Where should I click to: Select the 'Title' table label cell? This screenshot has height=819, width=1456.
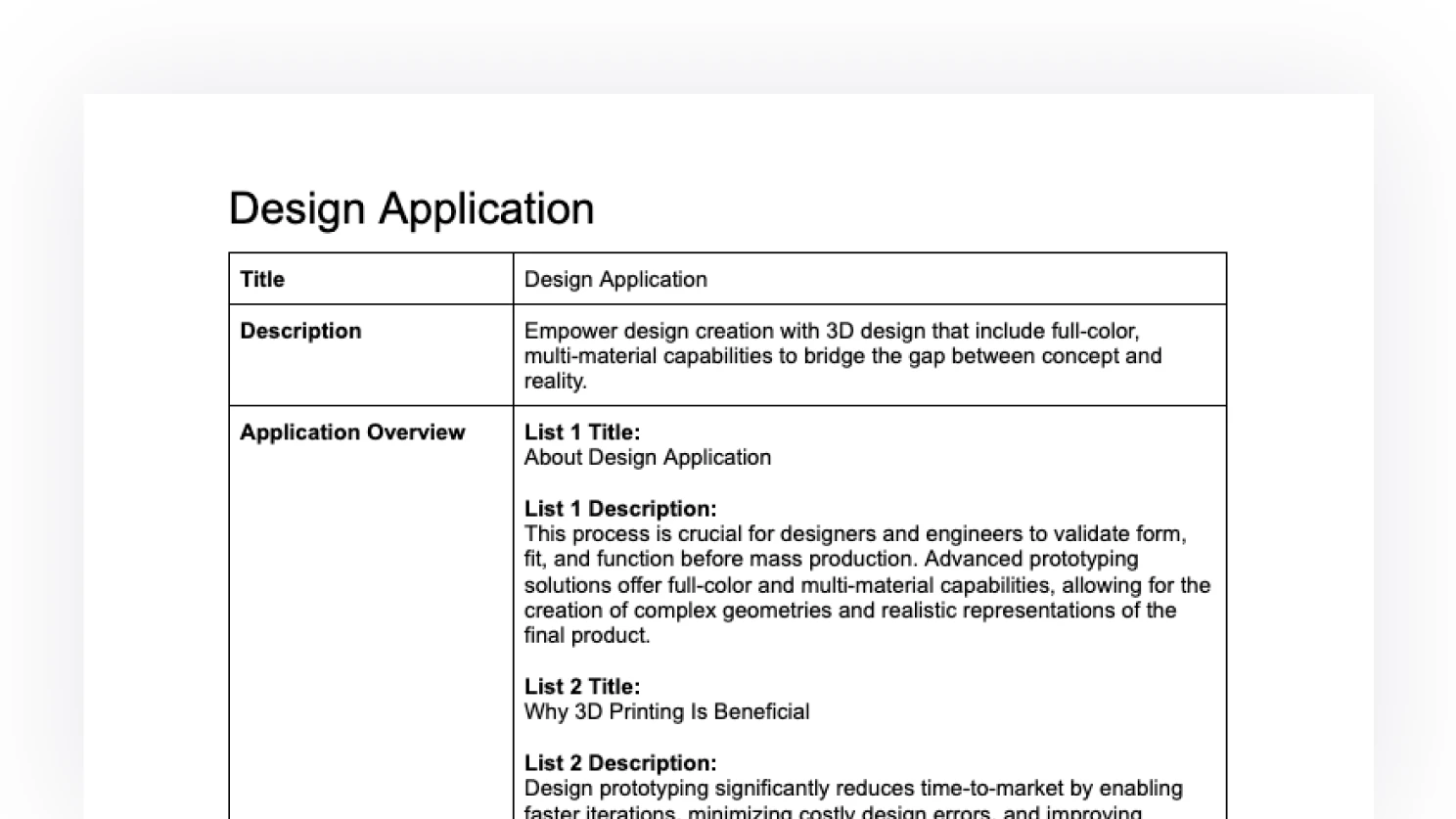point(371,279)
